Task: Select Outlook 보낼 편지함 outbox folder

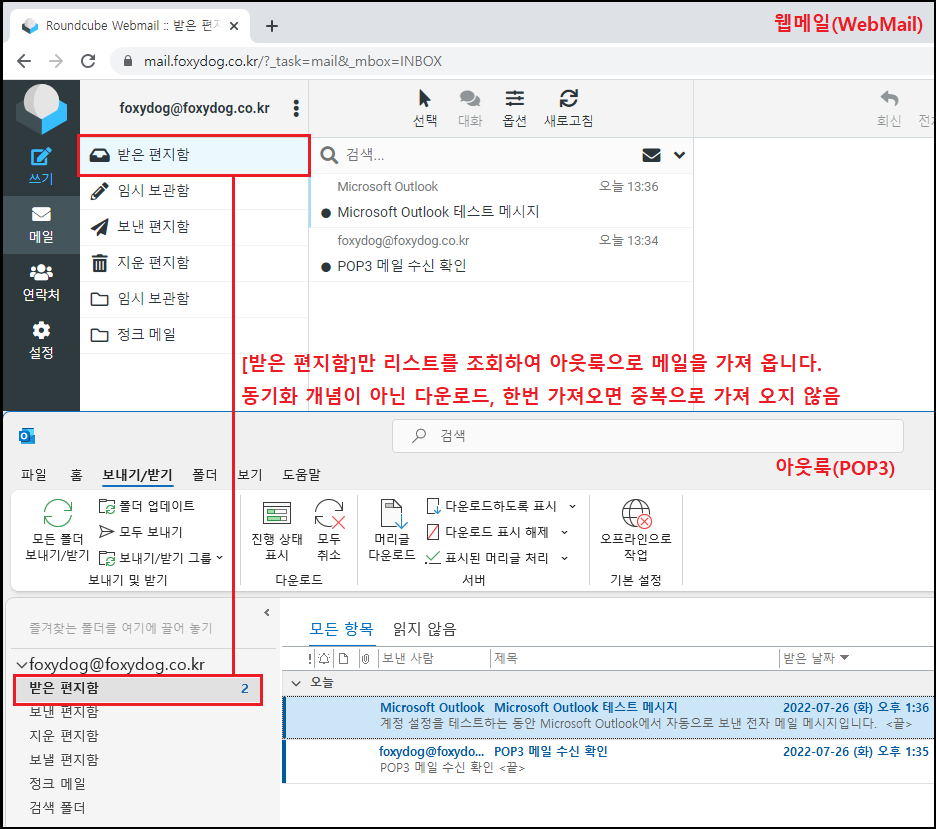Action: click(x=64, y=759)
